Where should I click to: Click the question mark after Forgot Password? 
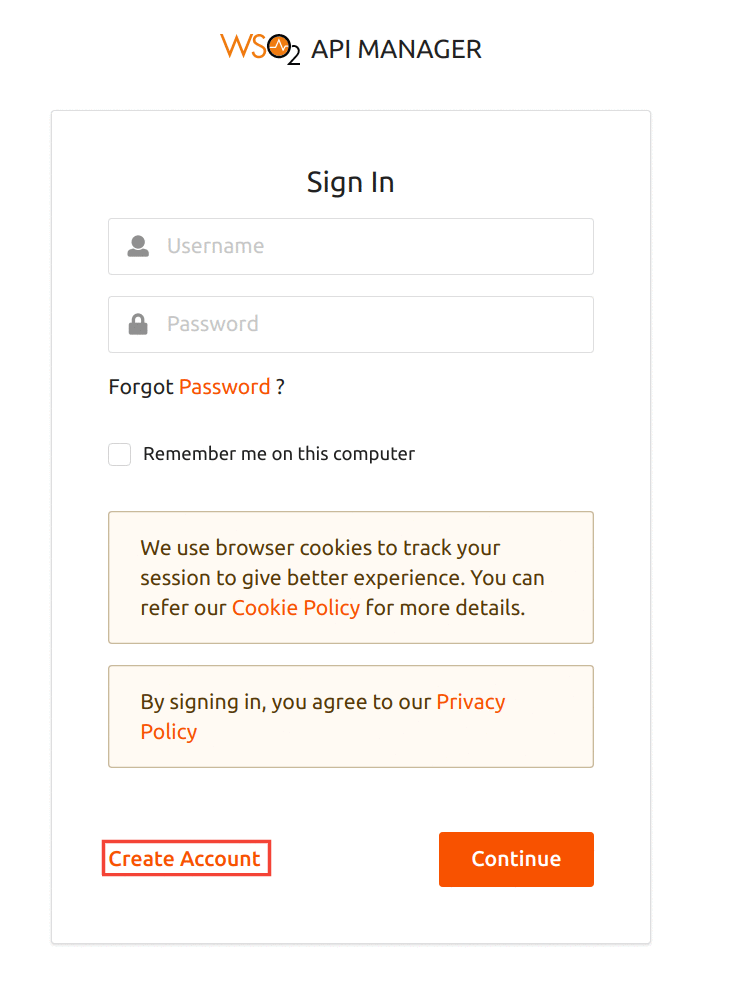280,387
